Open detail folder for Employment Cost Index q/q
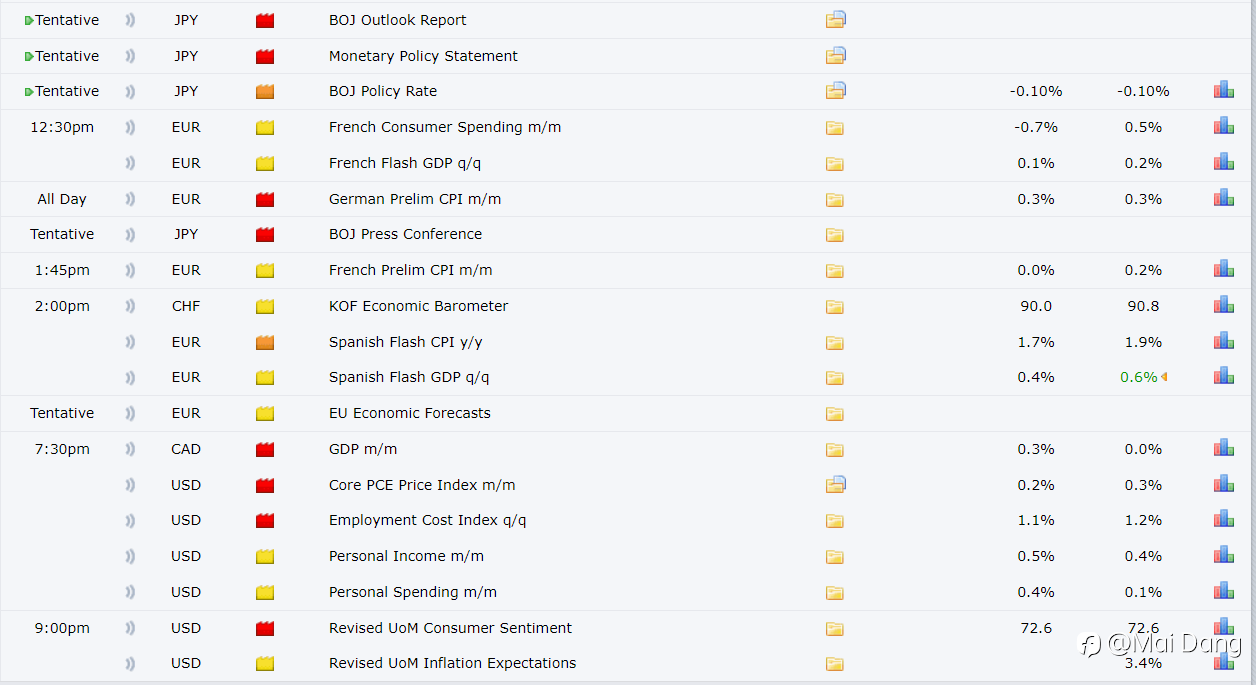 tap(835, 520)
